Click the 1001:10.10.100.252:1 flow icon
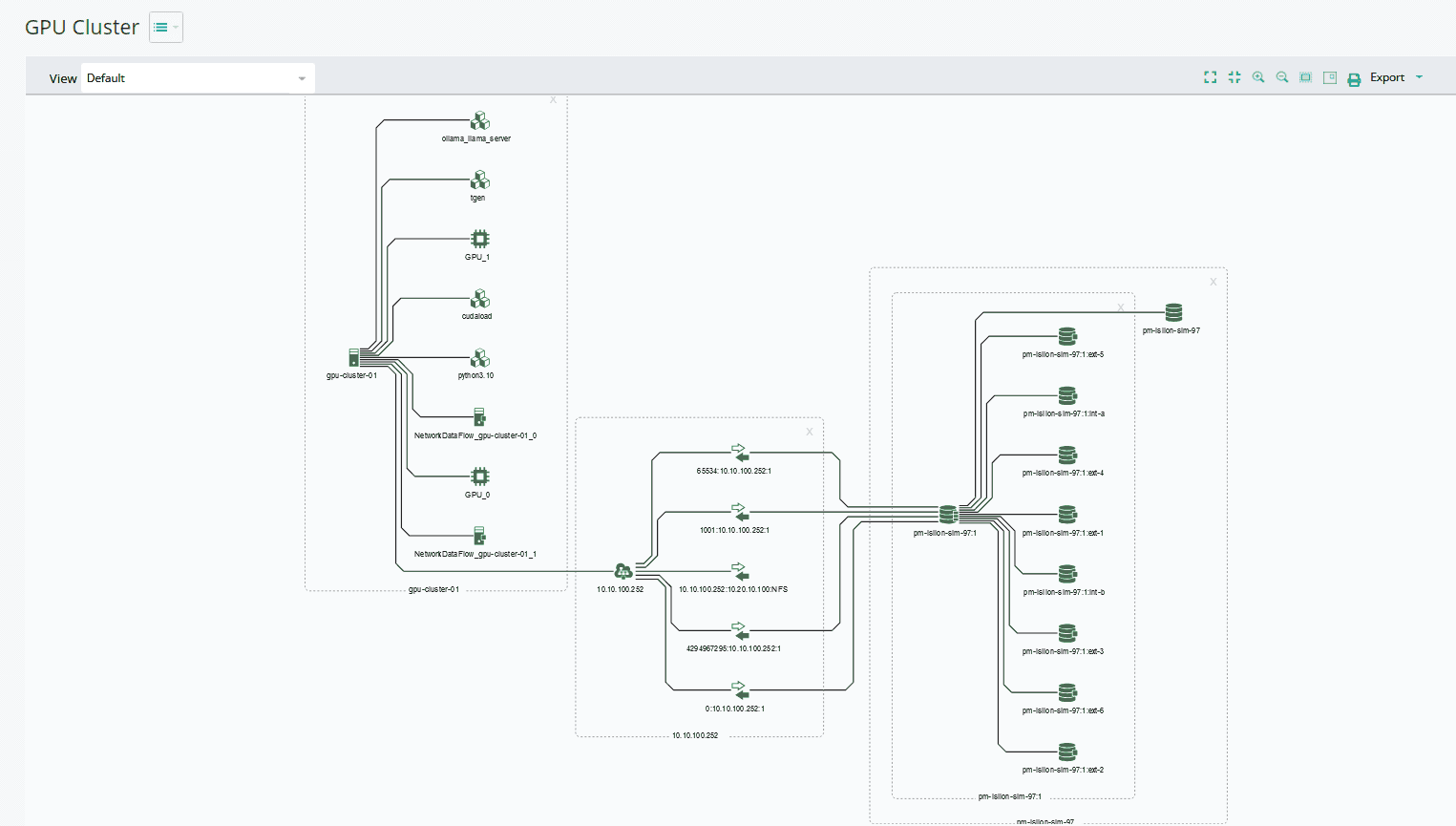 click(739, 512)
